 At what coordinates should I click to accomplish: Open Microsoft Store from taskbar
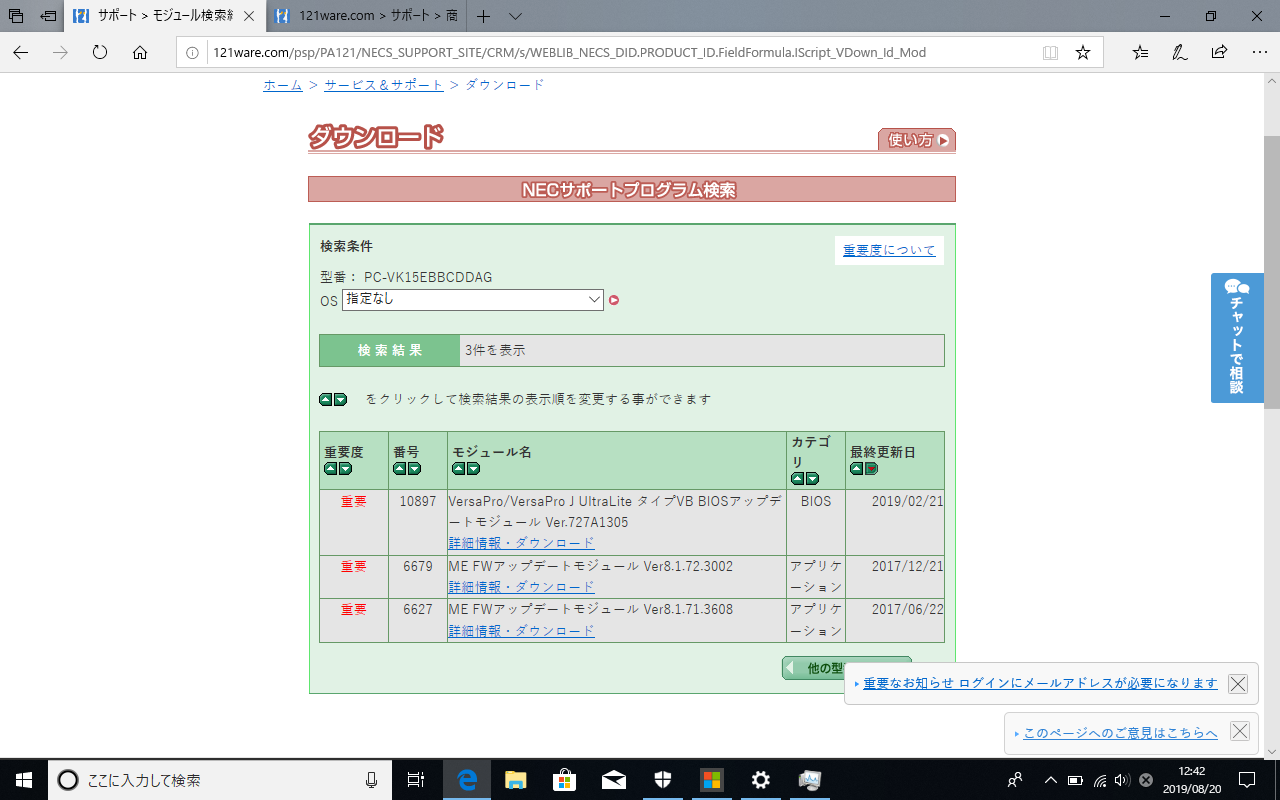pos(565,780)
